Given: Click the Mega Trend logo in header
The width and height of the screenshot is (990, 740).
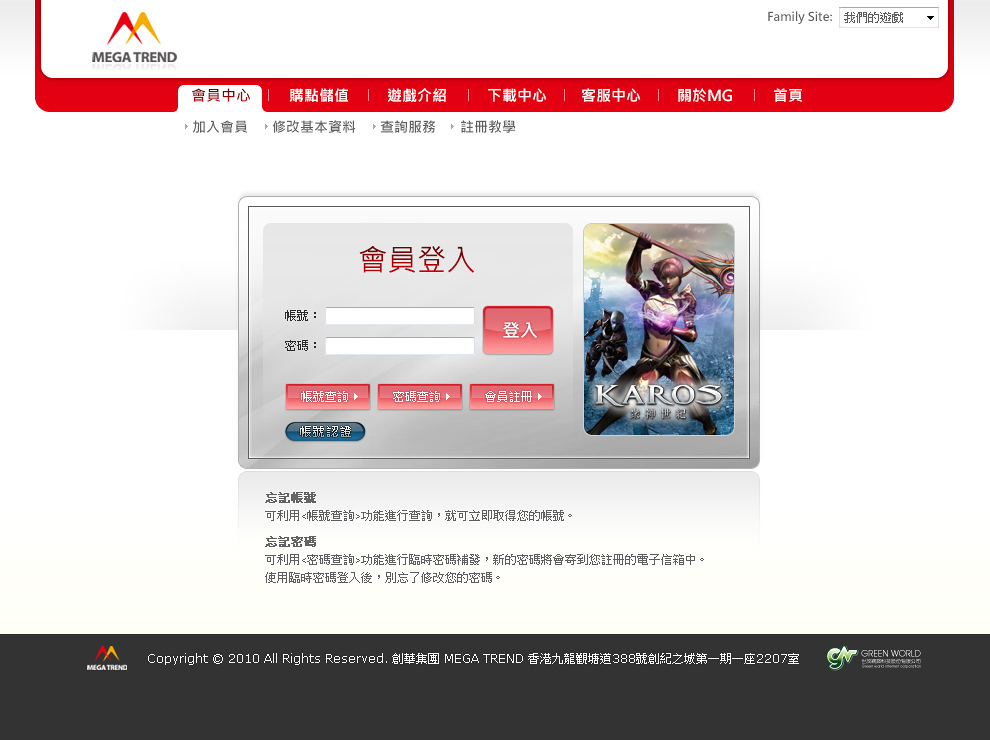Looking at the screenshot, I should click(134, 39).
